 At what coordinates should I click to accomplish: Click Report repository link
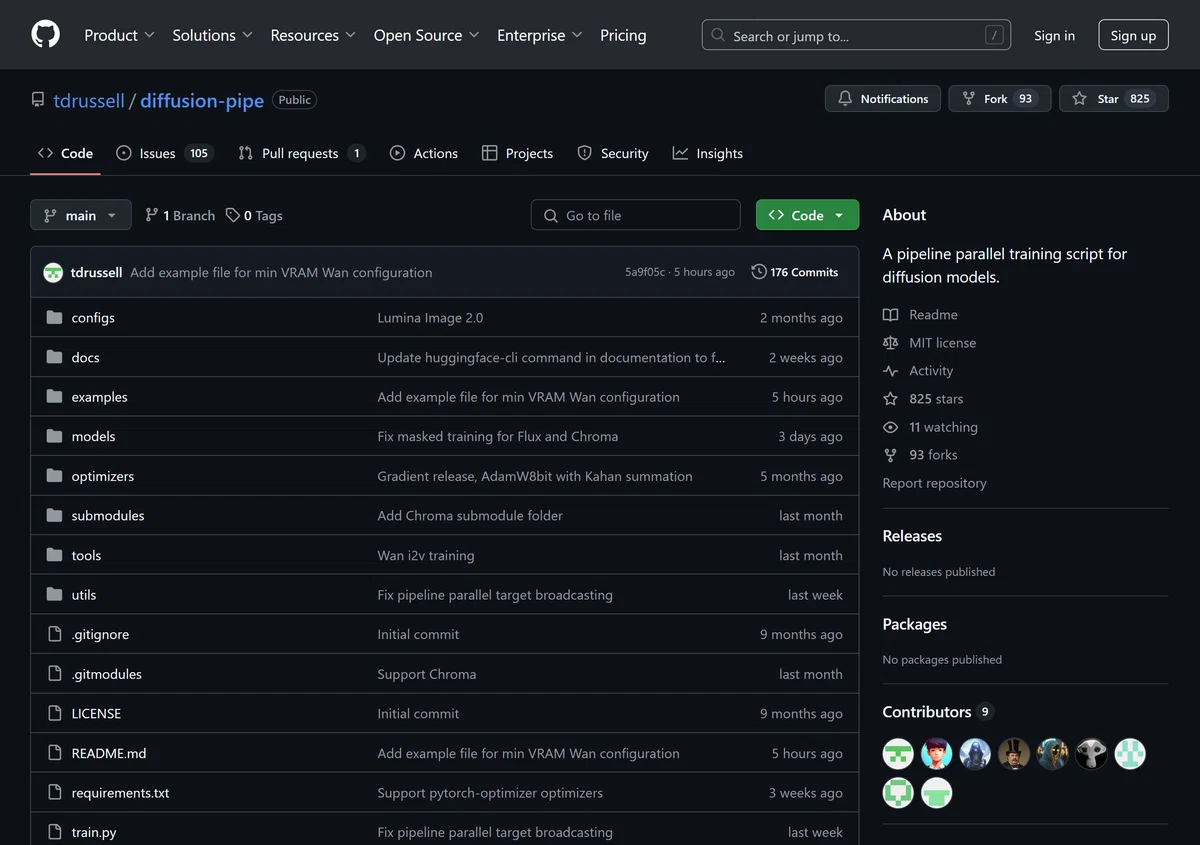[x=934, y=483]
